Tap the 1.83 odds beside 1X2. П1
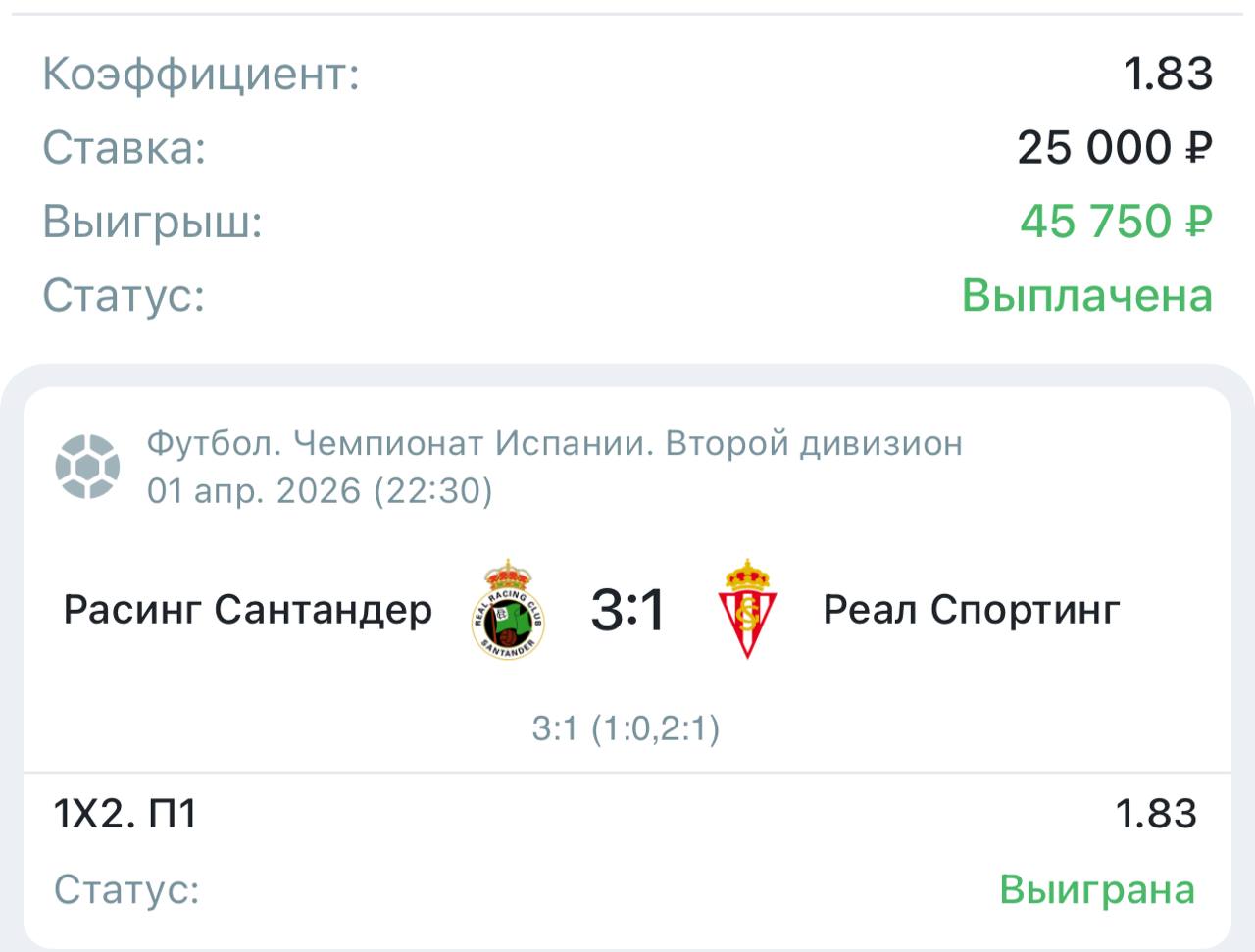This screenshot has height=952, width=1255. [1156, 814]
